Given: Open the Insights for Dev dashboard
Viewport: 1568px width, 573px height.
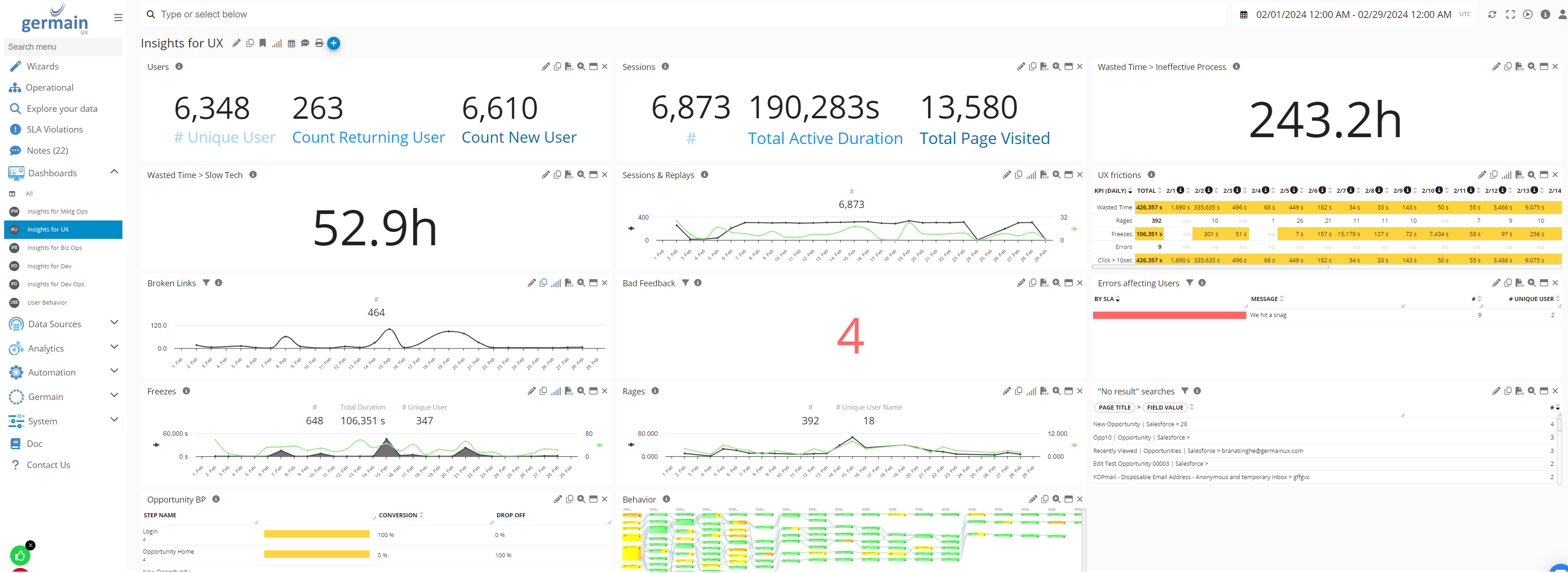Looking at the screenshot, I should pyautogui.click(x=49, y=266).
